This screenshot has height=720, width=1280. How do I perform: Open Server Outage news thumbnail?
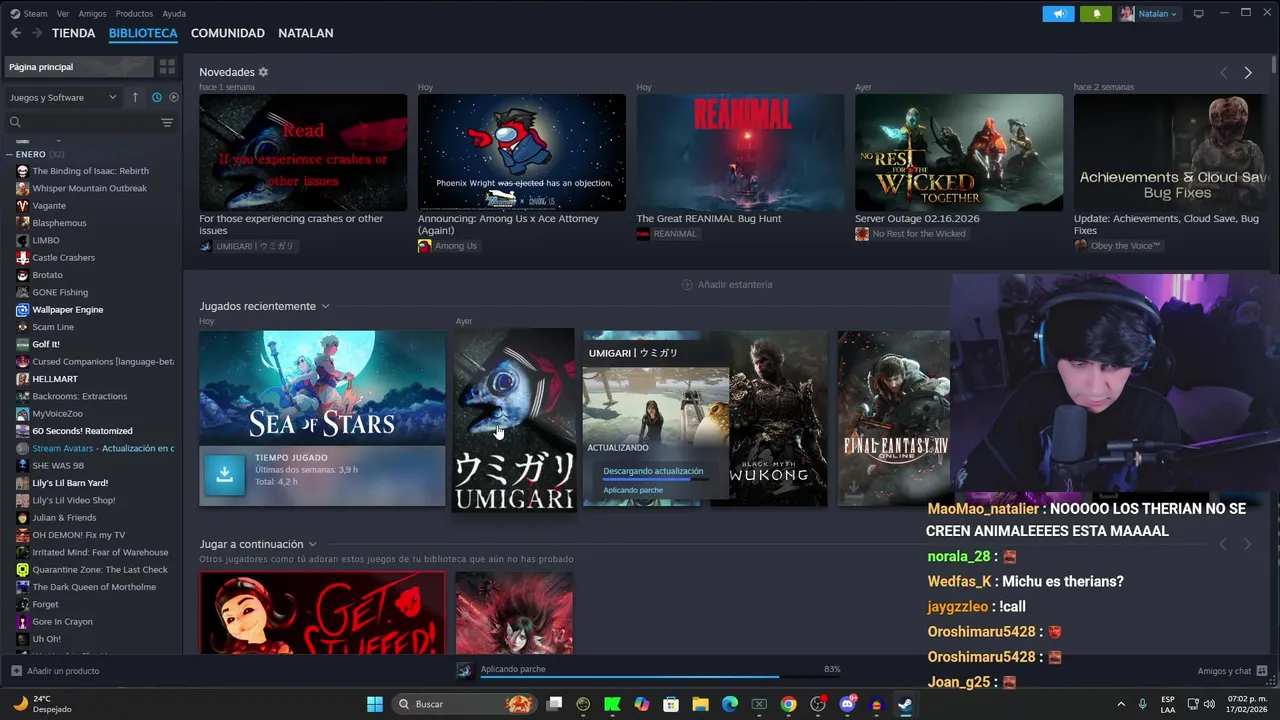point(959,152)
